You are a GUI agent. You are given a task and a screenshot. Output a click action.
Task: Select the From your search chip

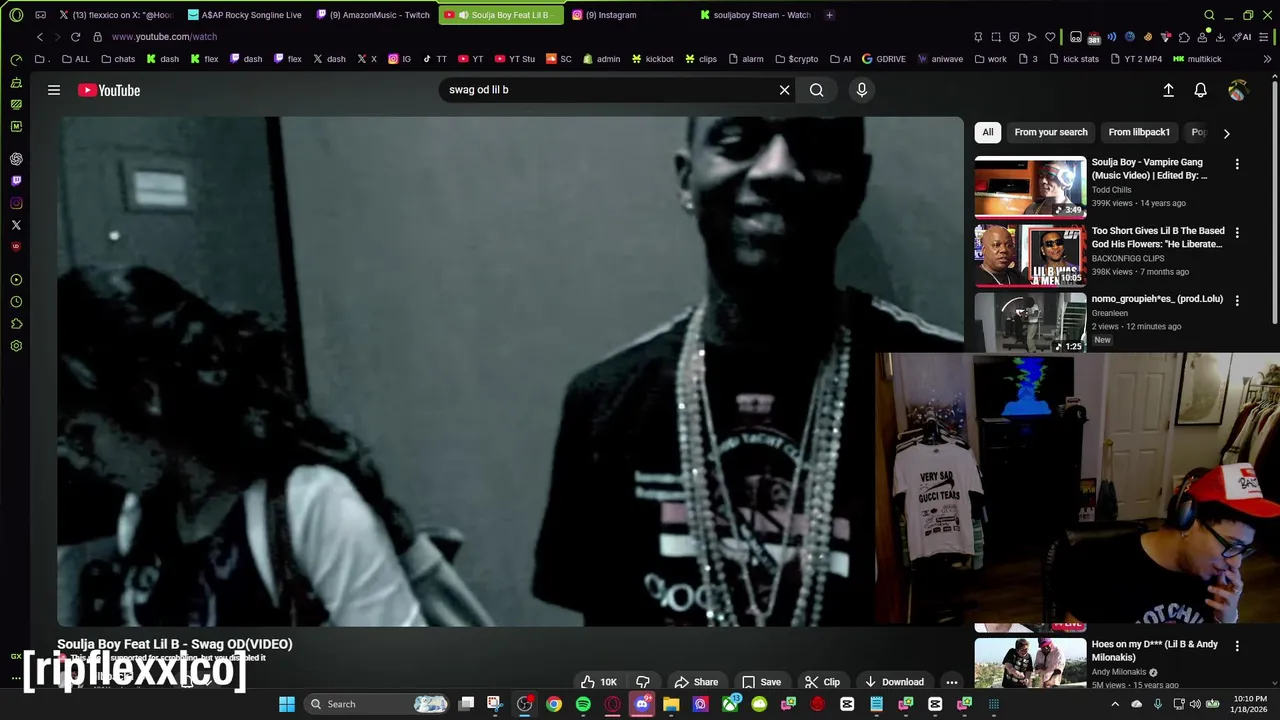coord(1051,132)
